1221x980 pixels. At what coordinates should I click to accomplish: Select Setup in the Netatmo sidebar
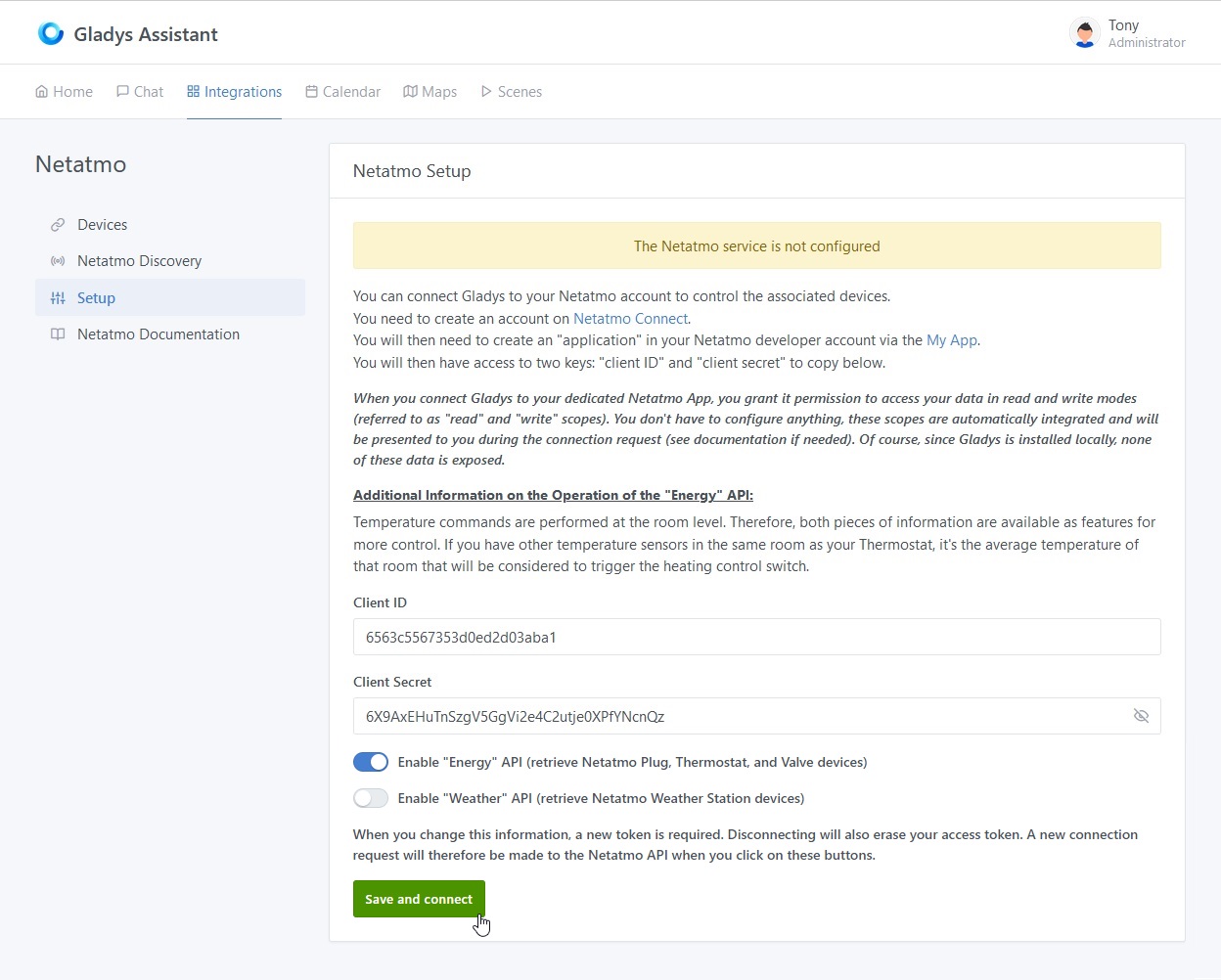(x=95, y=297)
